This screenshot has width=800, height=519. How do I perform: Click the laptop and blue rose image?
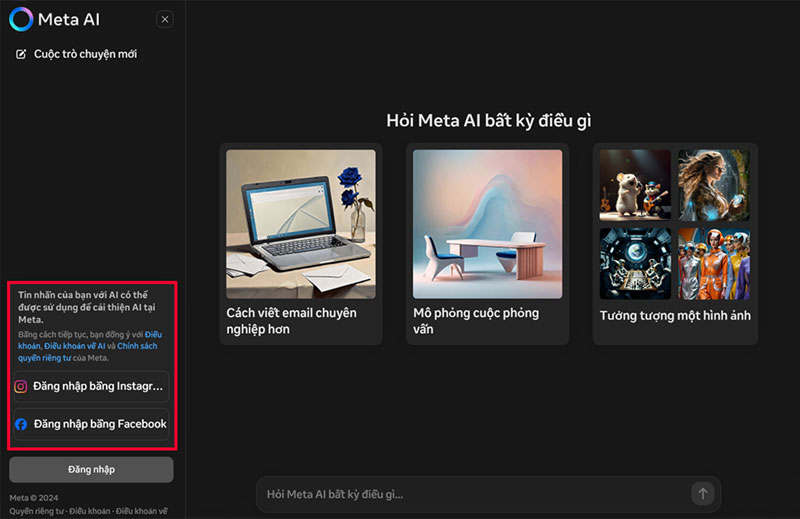(x=301, y=220)
